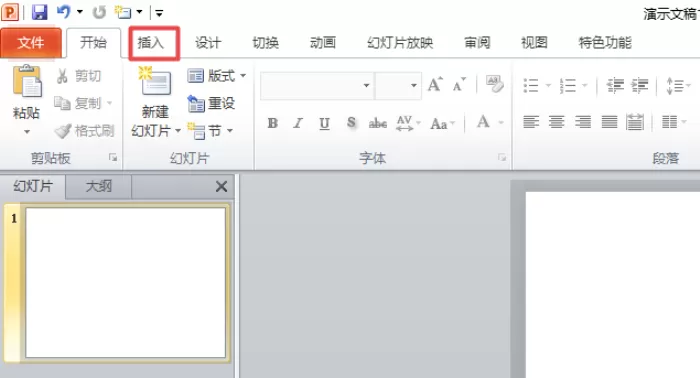Viewport: 700px width, 378px height.
Task: Close the slides/outline pane
Action: coord(221,187)
